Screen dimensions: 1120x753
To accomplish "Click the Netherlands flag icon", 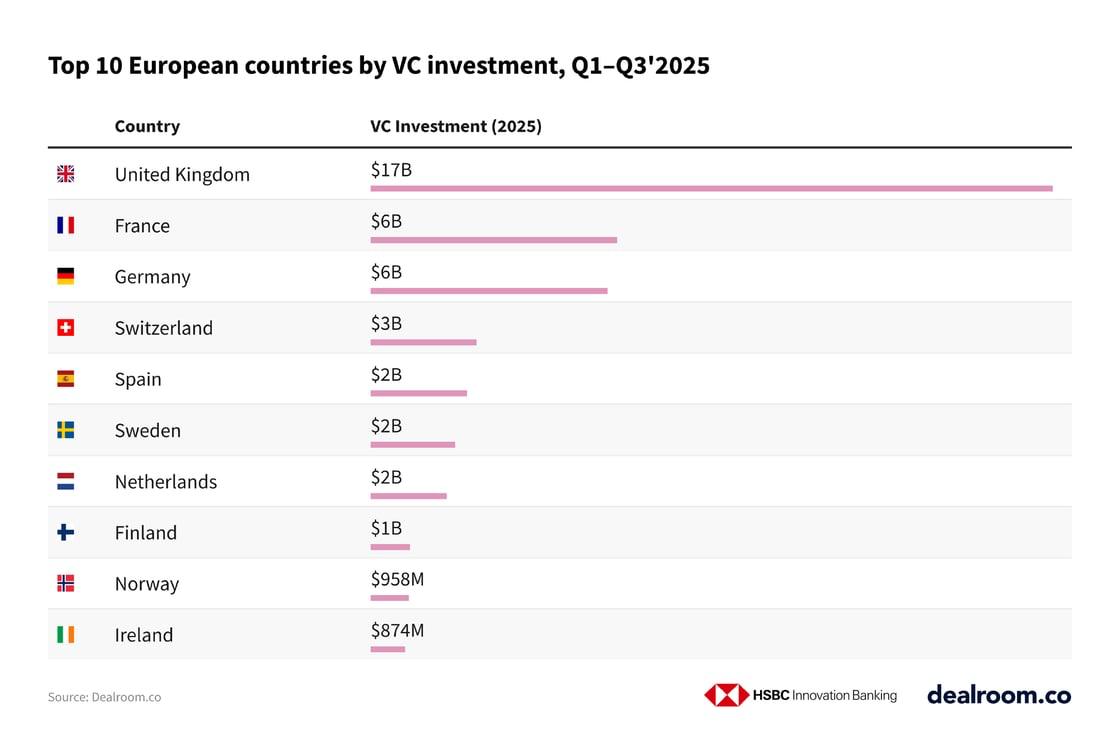I will click(x=66, y=482).
